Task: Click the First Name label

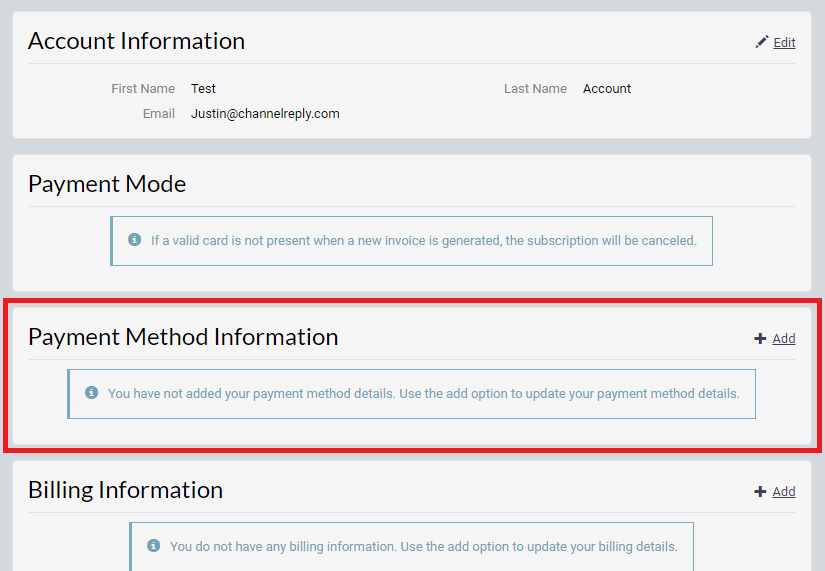Action: pyautogui.click(x=143, y=88)
